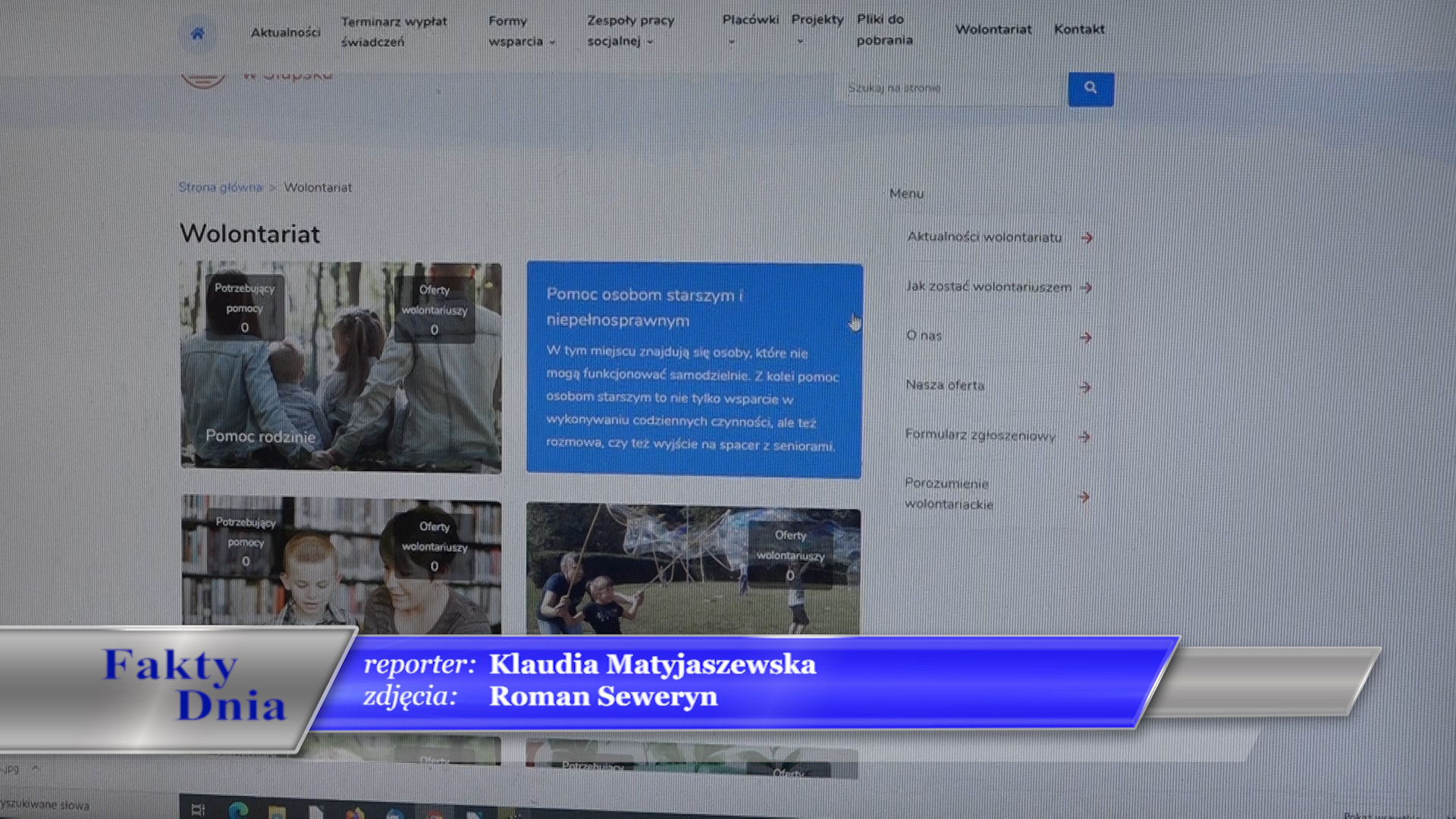Click arrow icon beside O nas
Screen dimensions: 1456x819
tap(1085, 337)
